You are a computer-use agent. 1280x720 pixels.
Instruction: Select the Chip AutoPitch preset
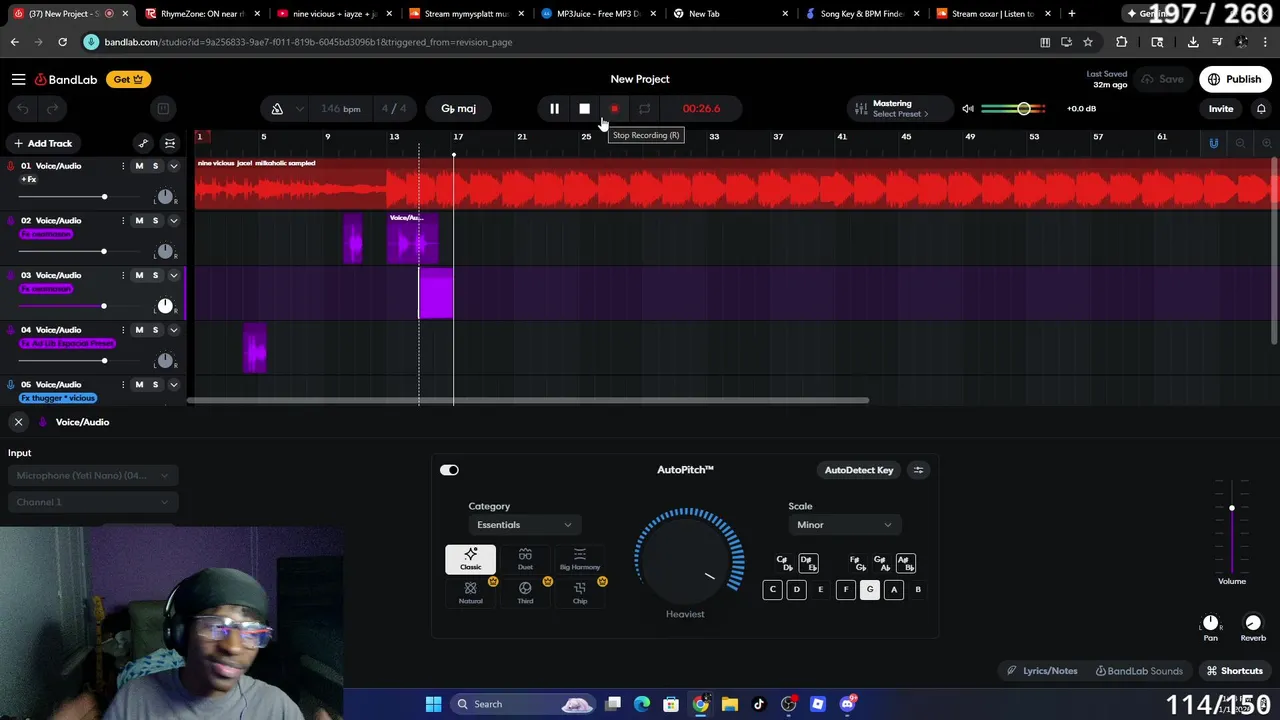point(580,592)
